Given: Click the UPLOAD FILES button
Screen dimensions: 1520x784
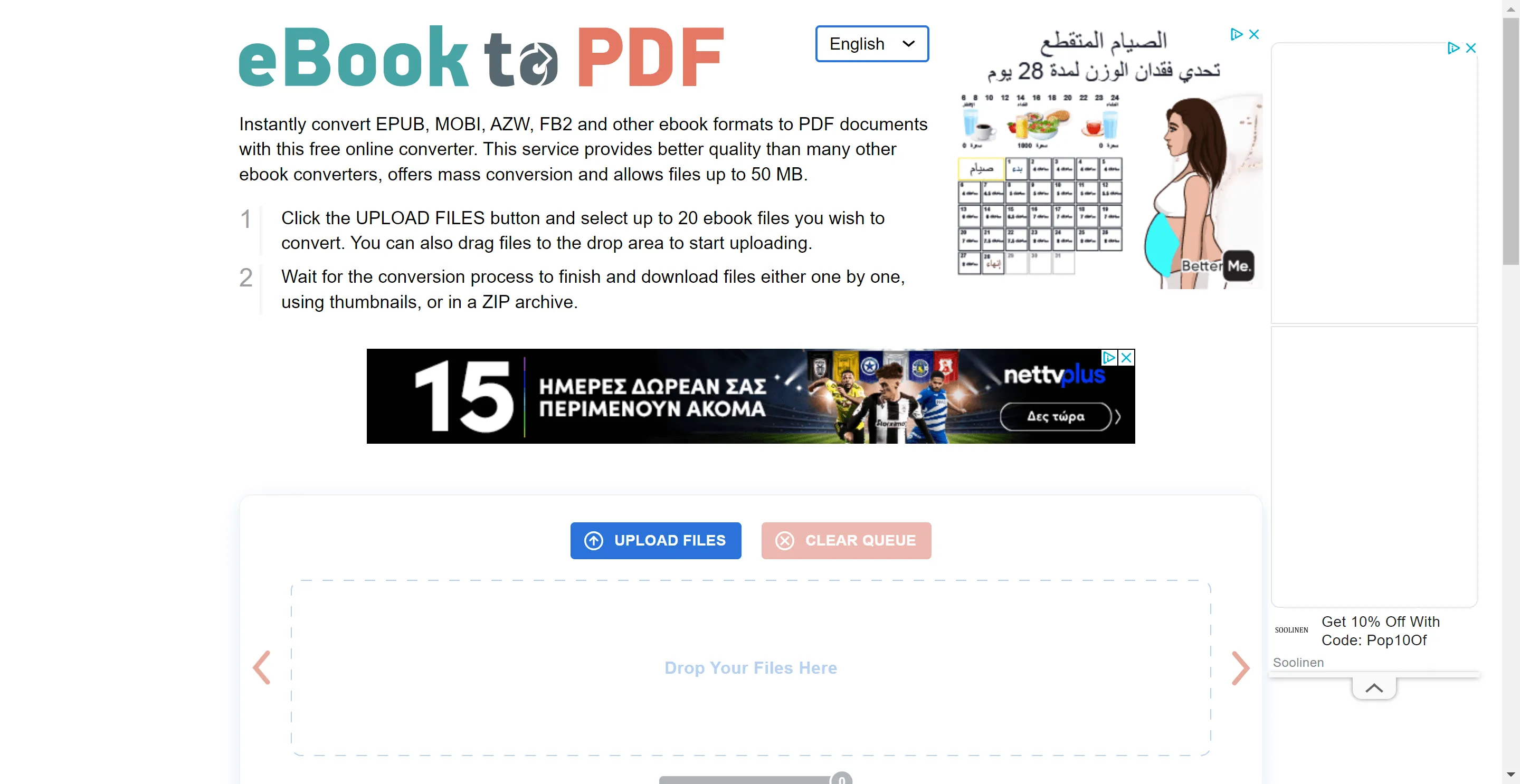Looking at the screenshot, I should tap(656, 540).
